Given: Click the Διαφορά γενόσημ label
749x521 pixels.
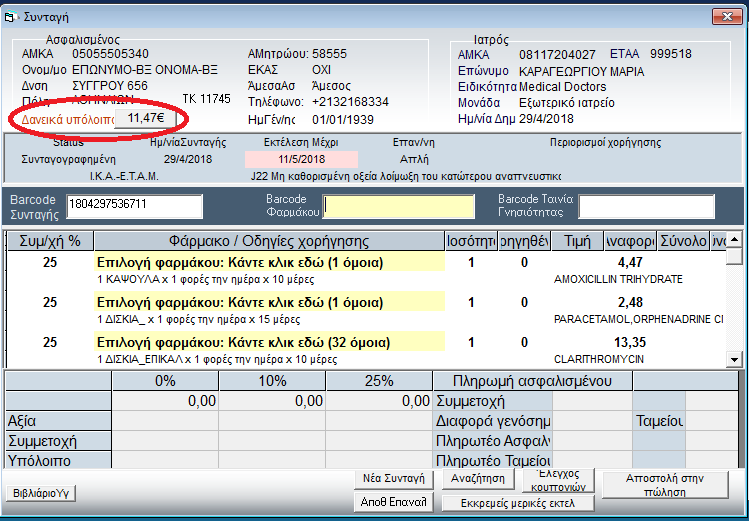Looking at the screenshot, I should pos(493,421).
